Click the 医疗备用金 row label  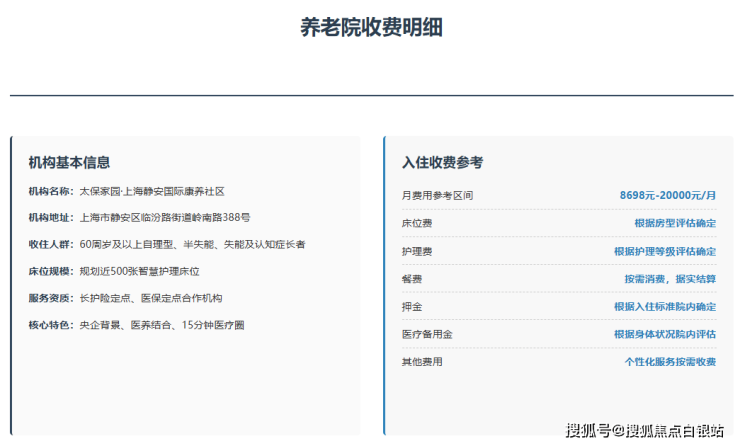tap(427, 335)
